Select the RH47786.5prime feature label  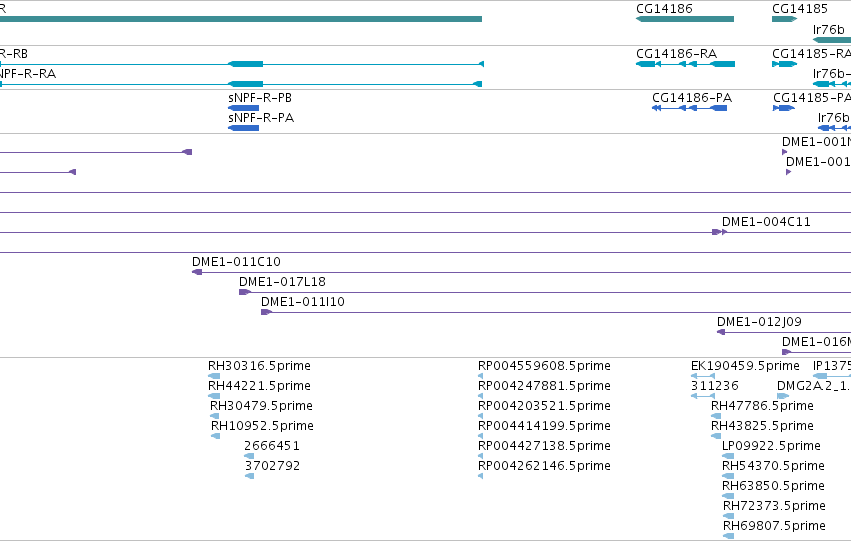click(x=762, y=406)
